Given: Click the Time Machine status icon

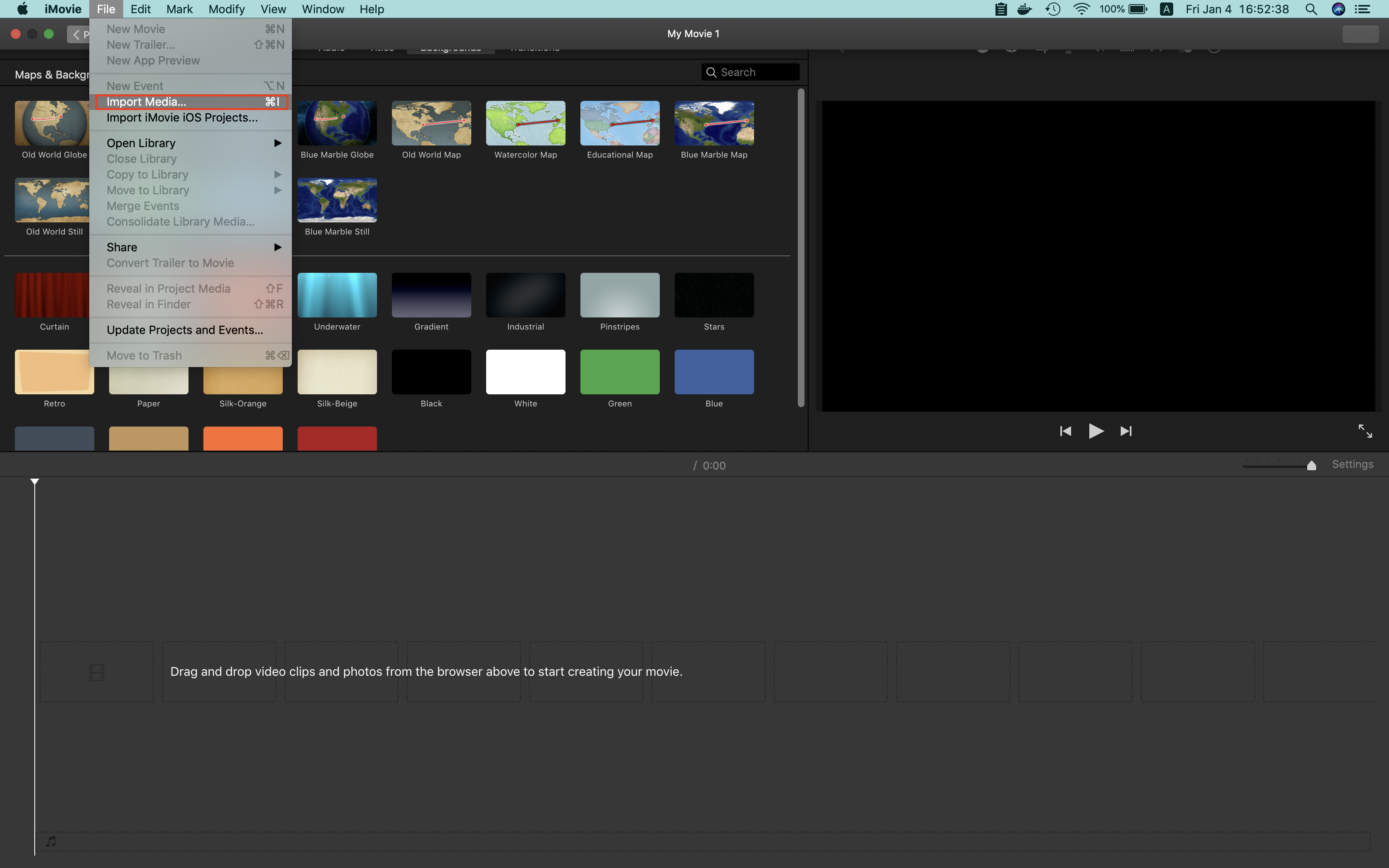Looking at the screenshot, I should [x=1052, y=9].
